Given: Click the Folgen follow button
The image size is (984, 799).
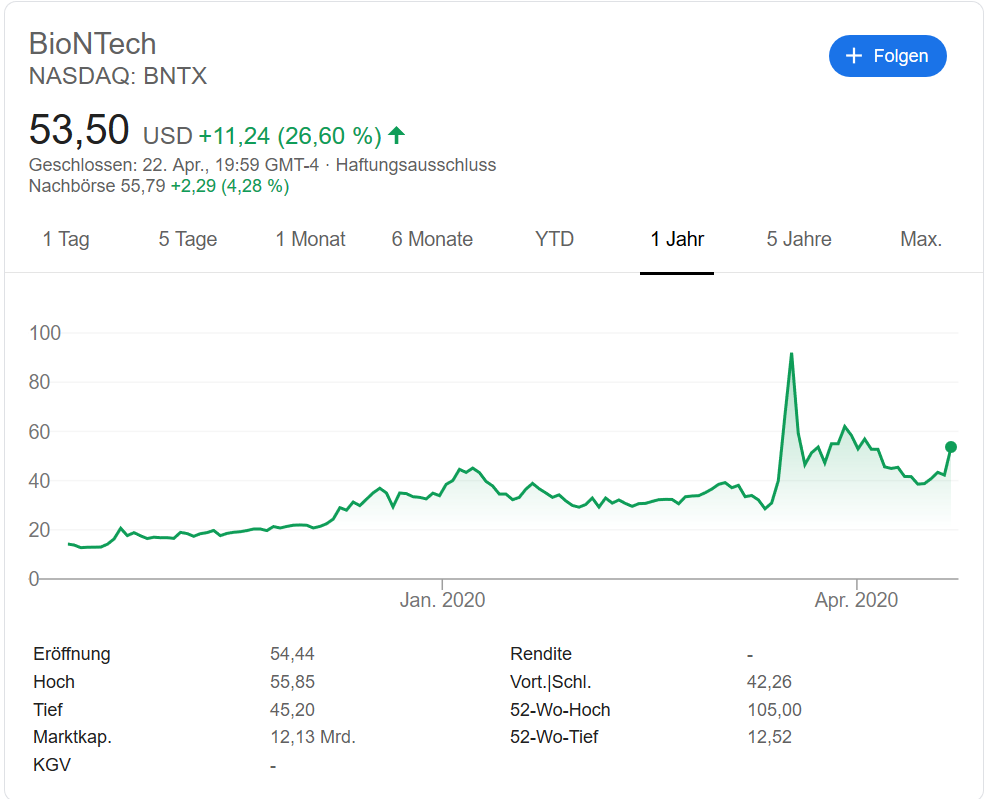Looking at the screenshot, I should (887, 56).
